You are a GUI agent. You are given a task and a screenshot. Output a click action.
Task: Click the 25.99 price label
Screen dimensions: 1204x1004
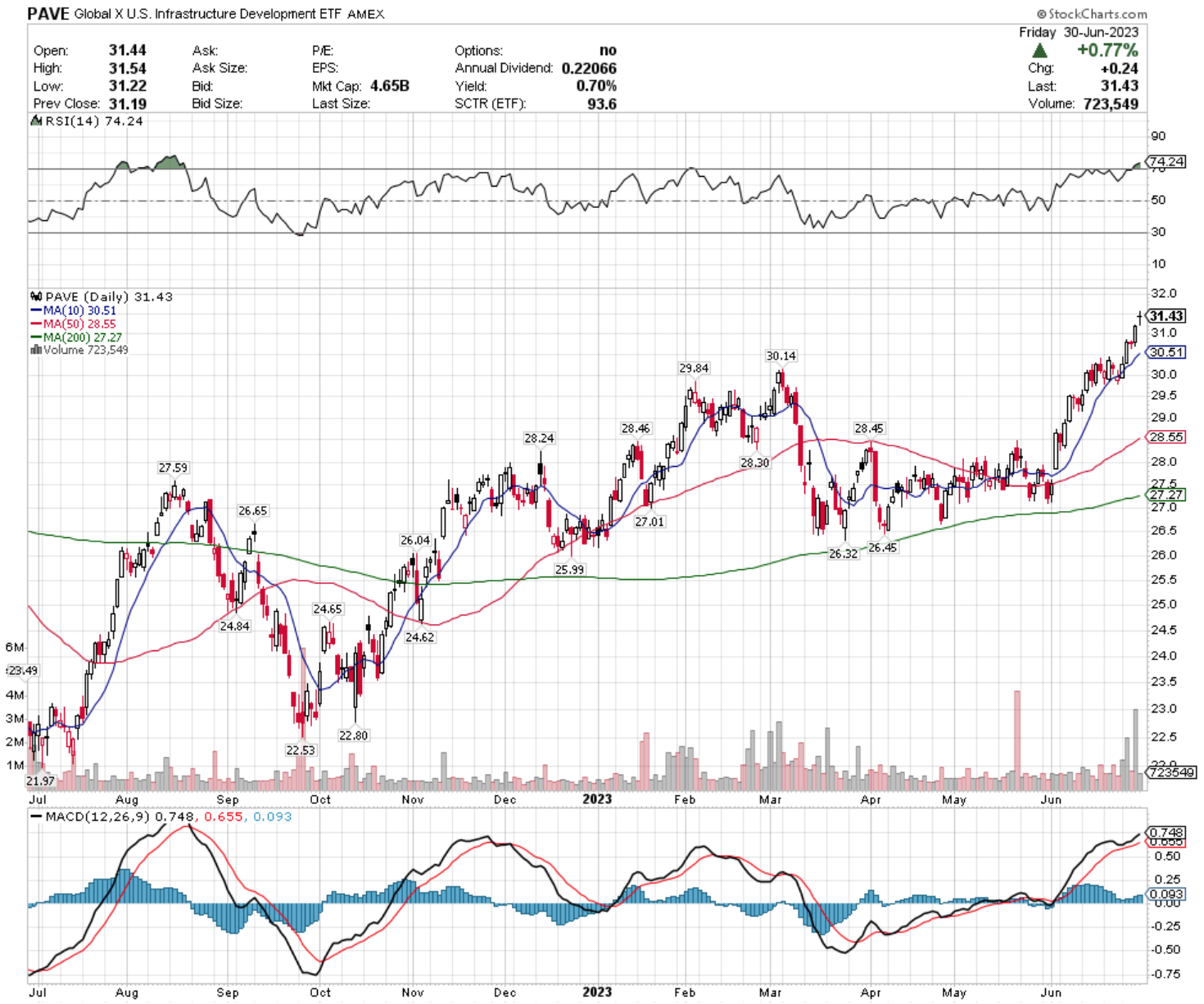coord(569,570)
